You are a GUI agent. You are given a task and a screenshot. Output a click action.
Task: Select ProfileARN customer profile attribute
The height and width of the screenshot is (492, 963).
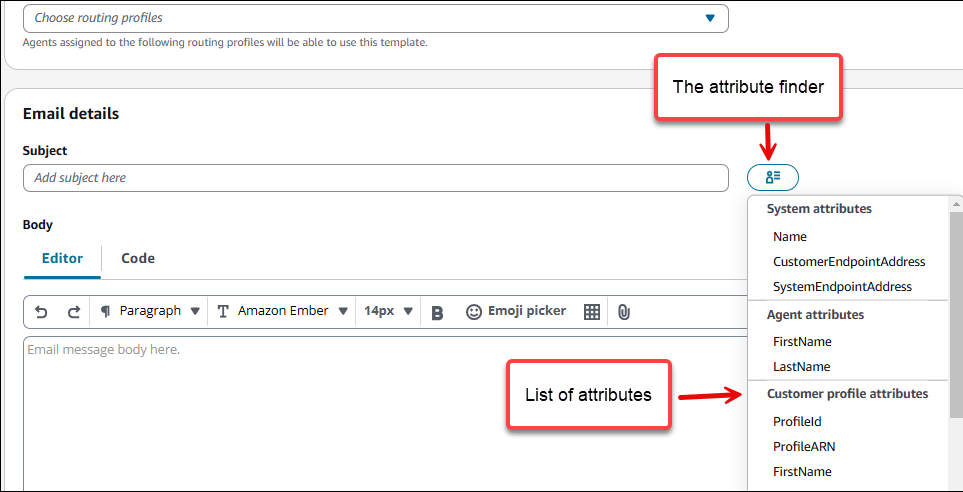pyautogui.click(x=803, y=447)
